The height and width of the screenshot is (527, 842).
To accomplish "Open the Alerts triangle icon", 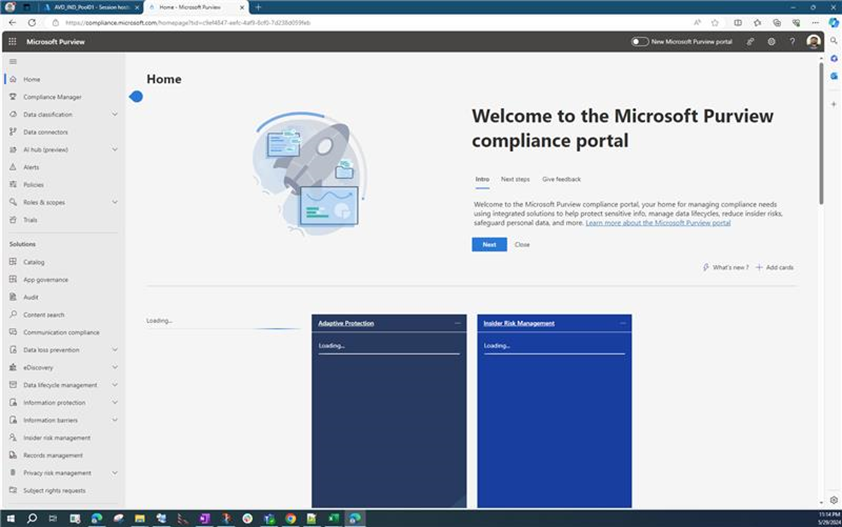I will [x=13, y=167].
